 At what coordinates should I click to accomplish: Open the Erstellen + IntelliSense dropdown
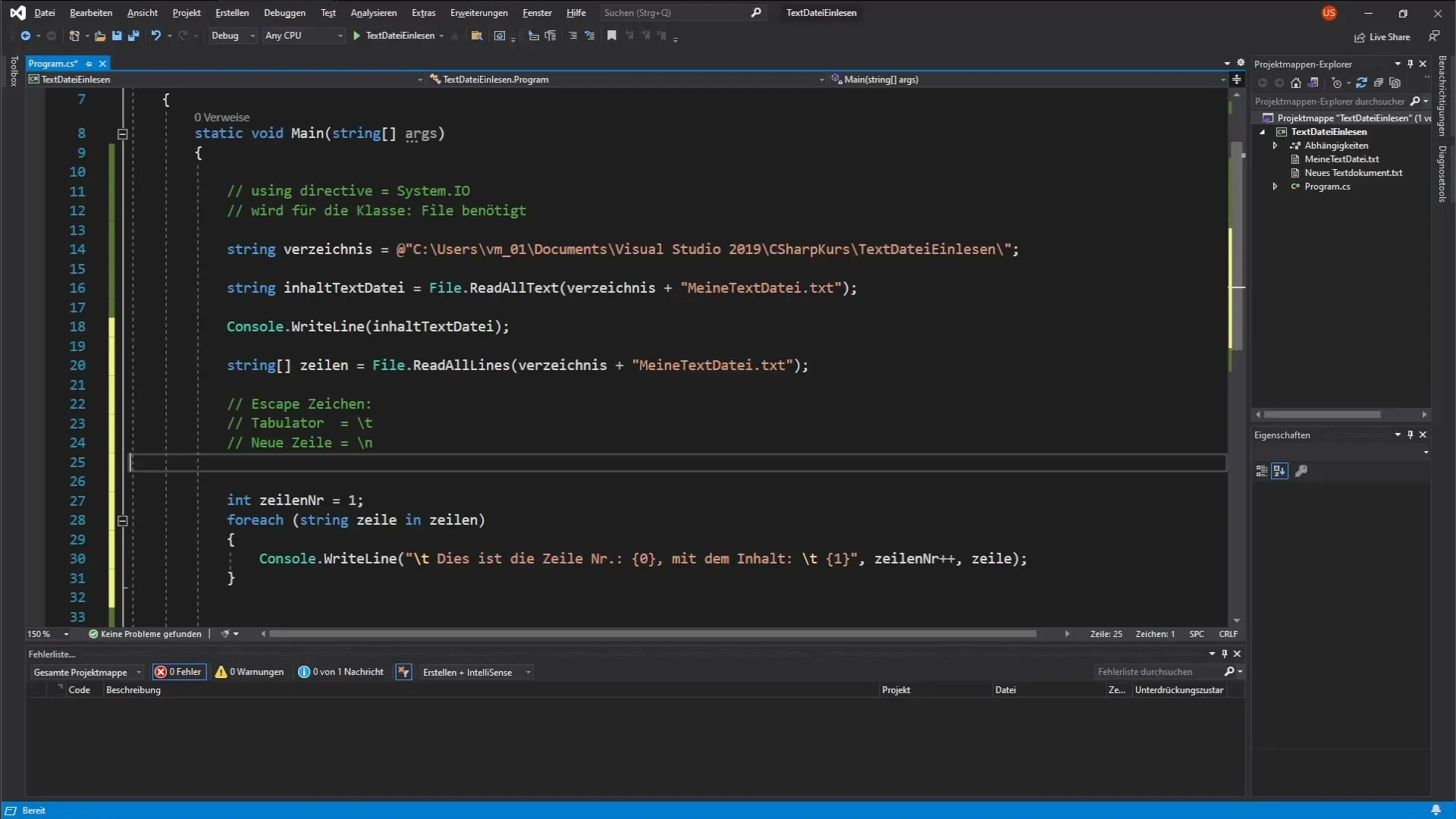477,672
